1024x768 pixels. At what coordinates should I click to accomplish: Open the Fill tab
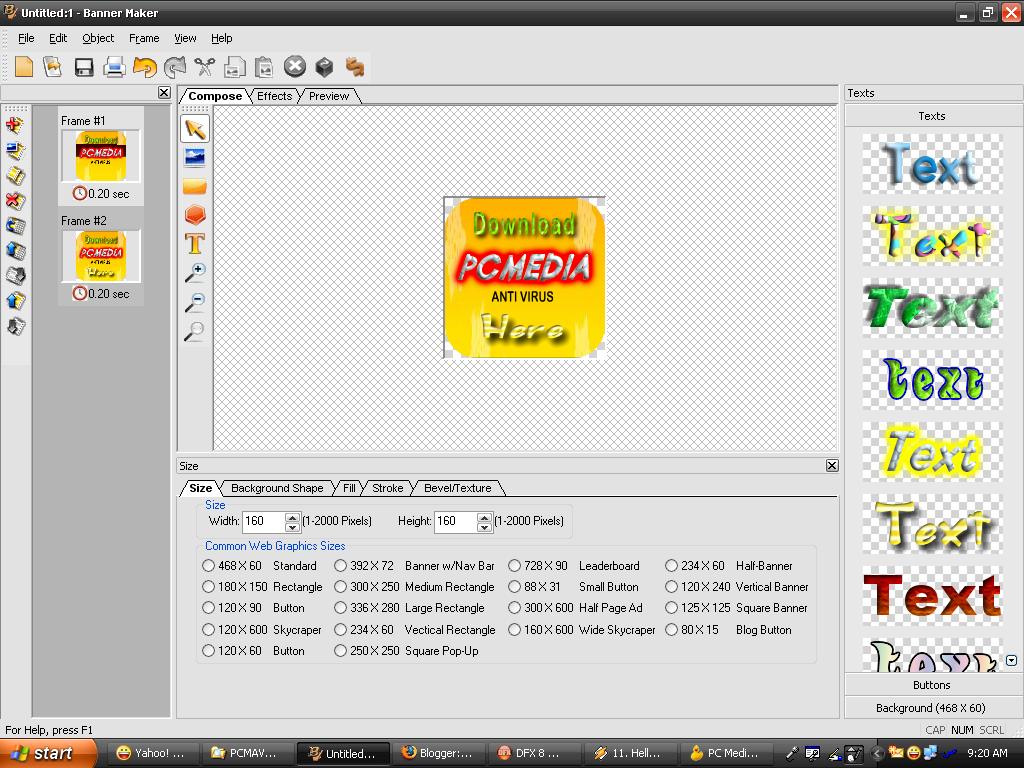point(349,488)
